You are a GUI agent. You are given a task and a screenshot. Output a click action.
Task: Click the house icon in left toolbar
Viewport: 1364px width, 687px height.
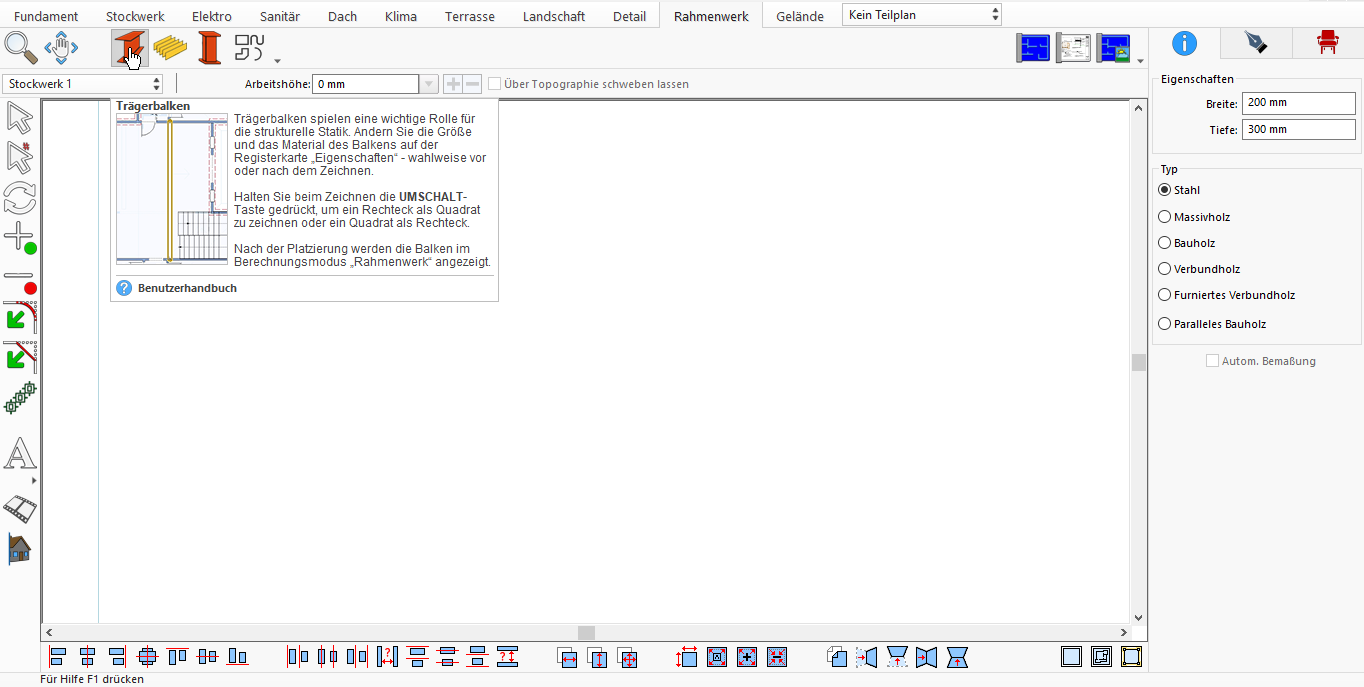pyautogui.click(x=19, y=548)
